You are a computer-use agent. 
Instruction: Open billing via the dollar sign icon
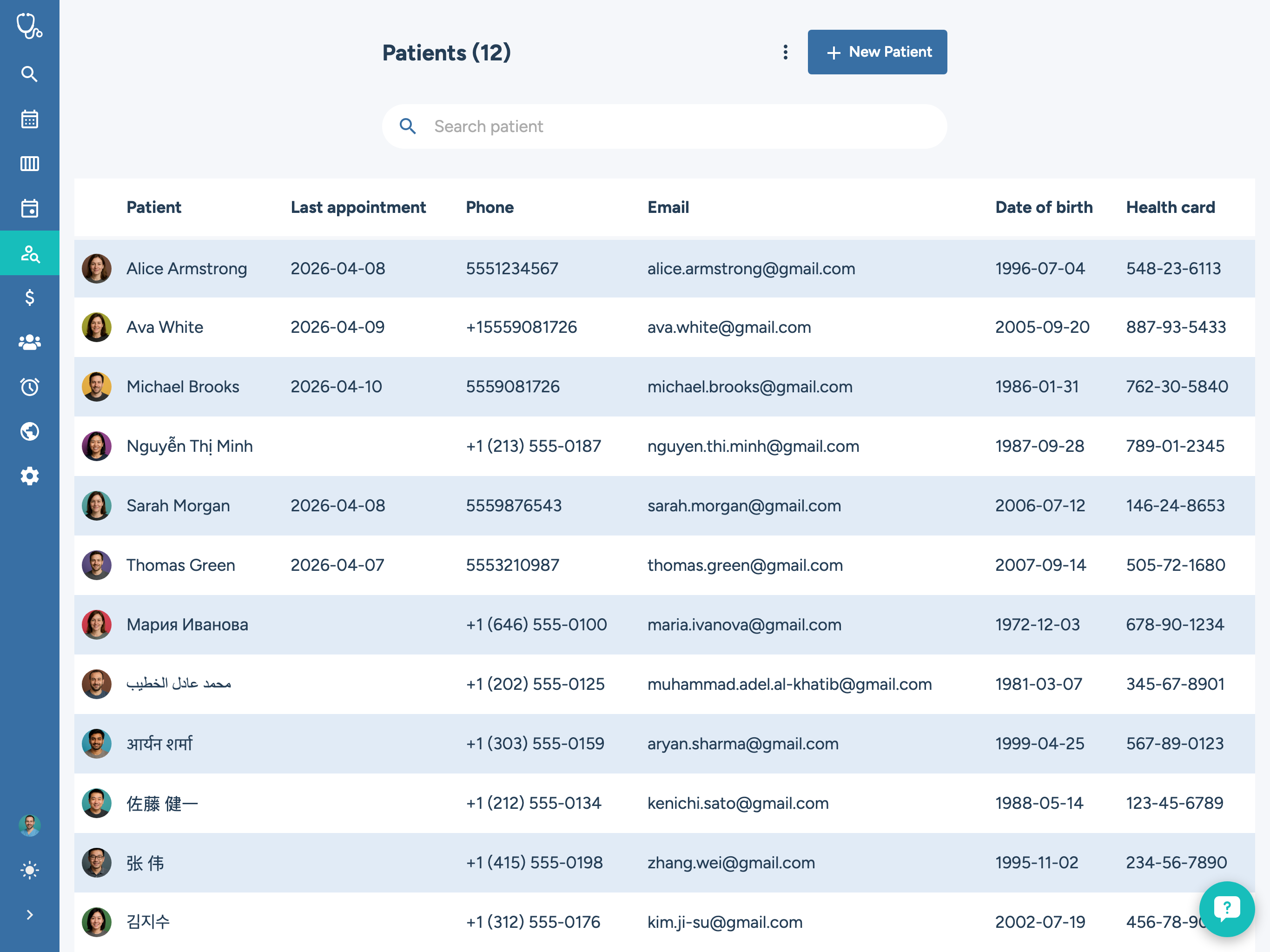coord(29,297)
